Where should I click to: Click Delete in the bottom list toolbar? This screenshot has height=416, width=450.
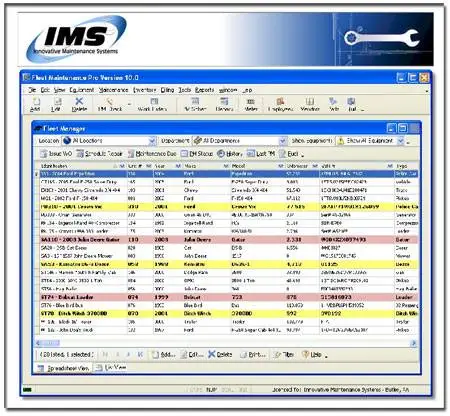(x=220, y=355)
